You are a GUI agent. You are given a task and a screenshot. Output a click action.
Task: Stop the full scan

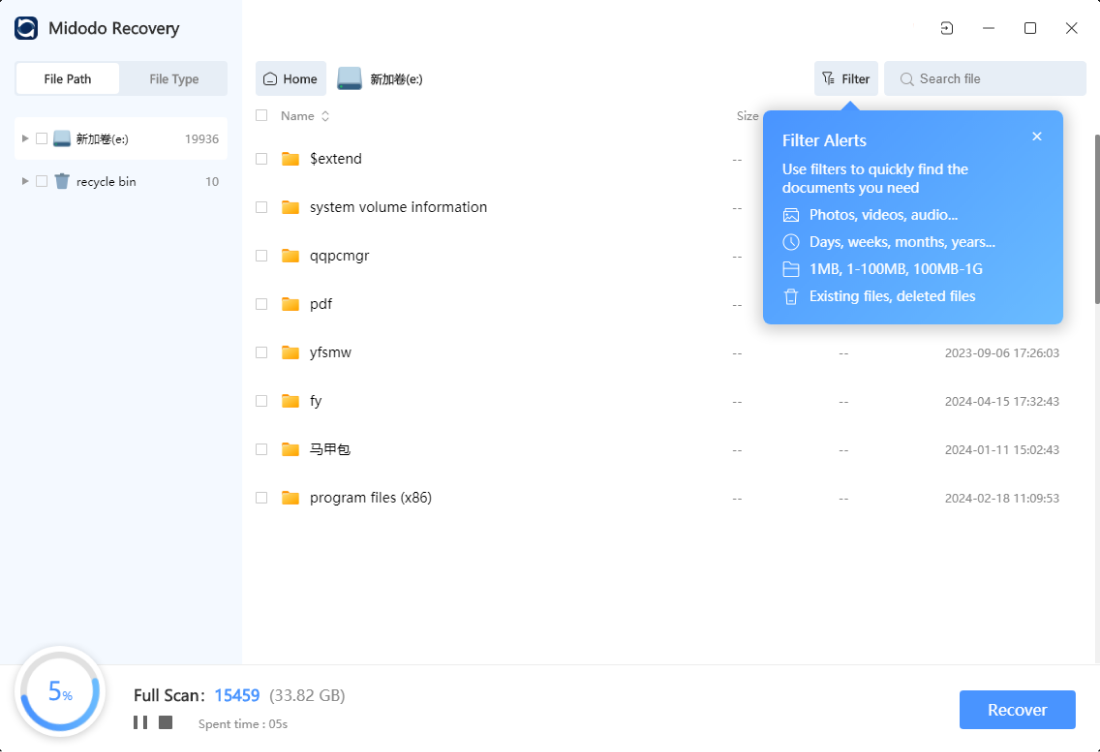coord(166,723)
